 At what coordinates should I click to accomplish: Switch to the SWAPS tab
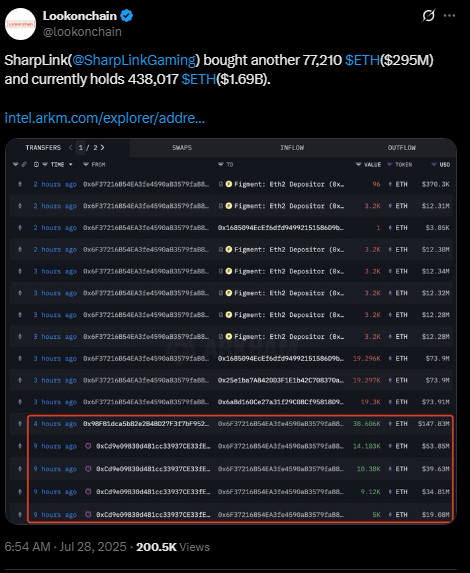pyautogui.click(x=182, y=148)
